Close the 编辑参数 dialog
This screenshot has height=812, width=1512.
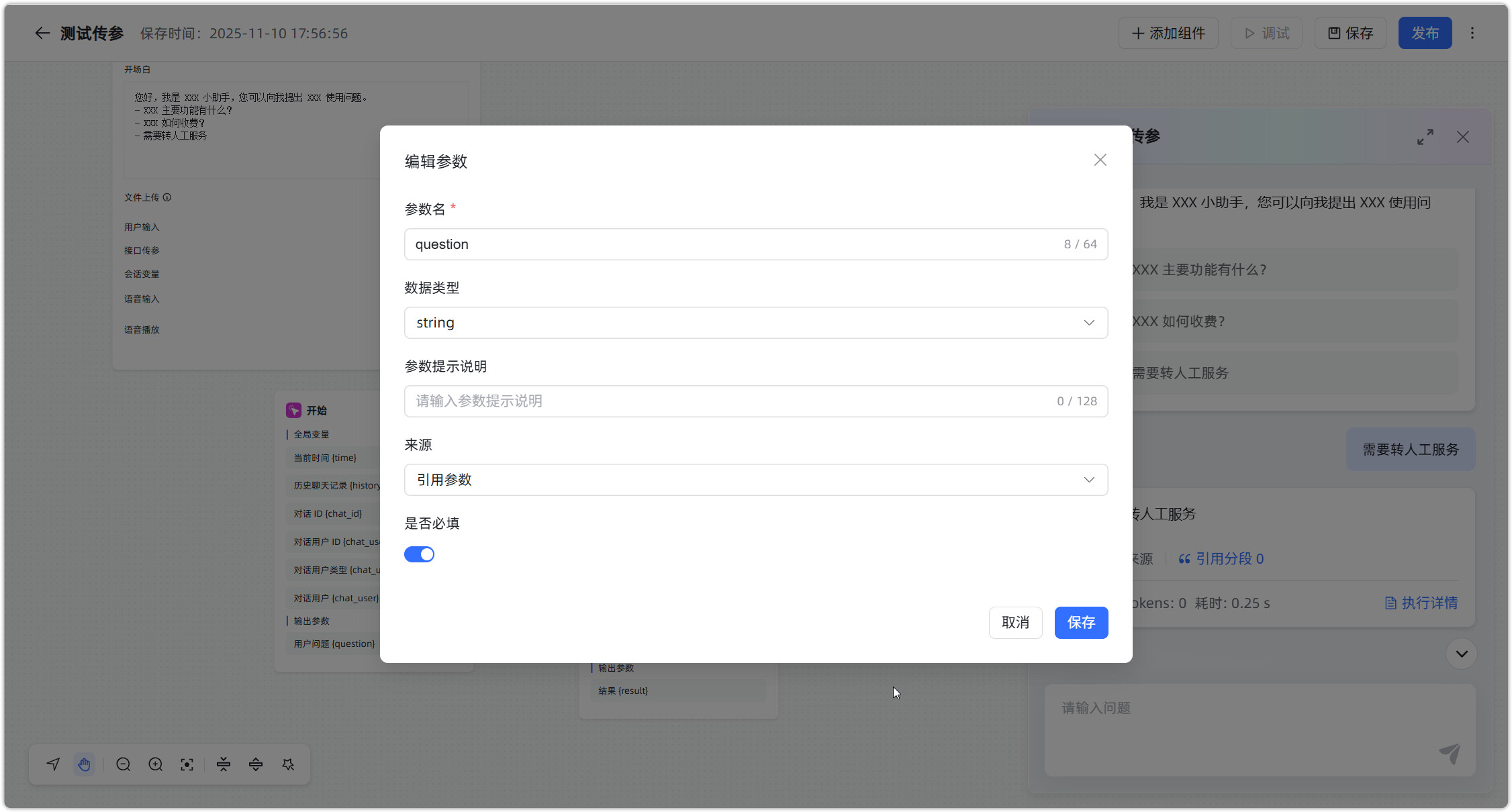1100,160
